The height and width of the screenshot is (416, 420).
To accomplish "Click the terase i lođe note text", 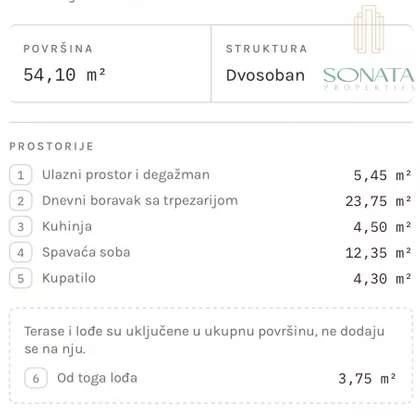I will (204, 340).
